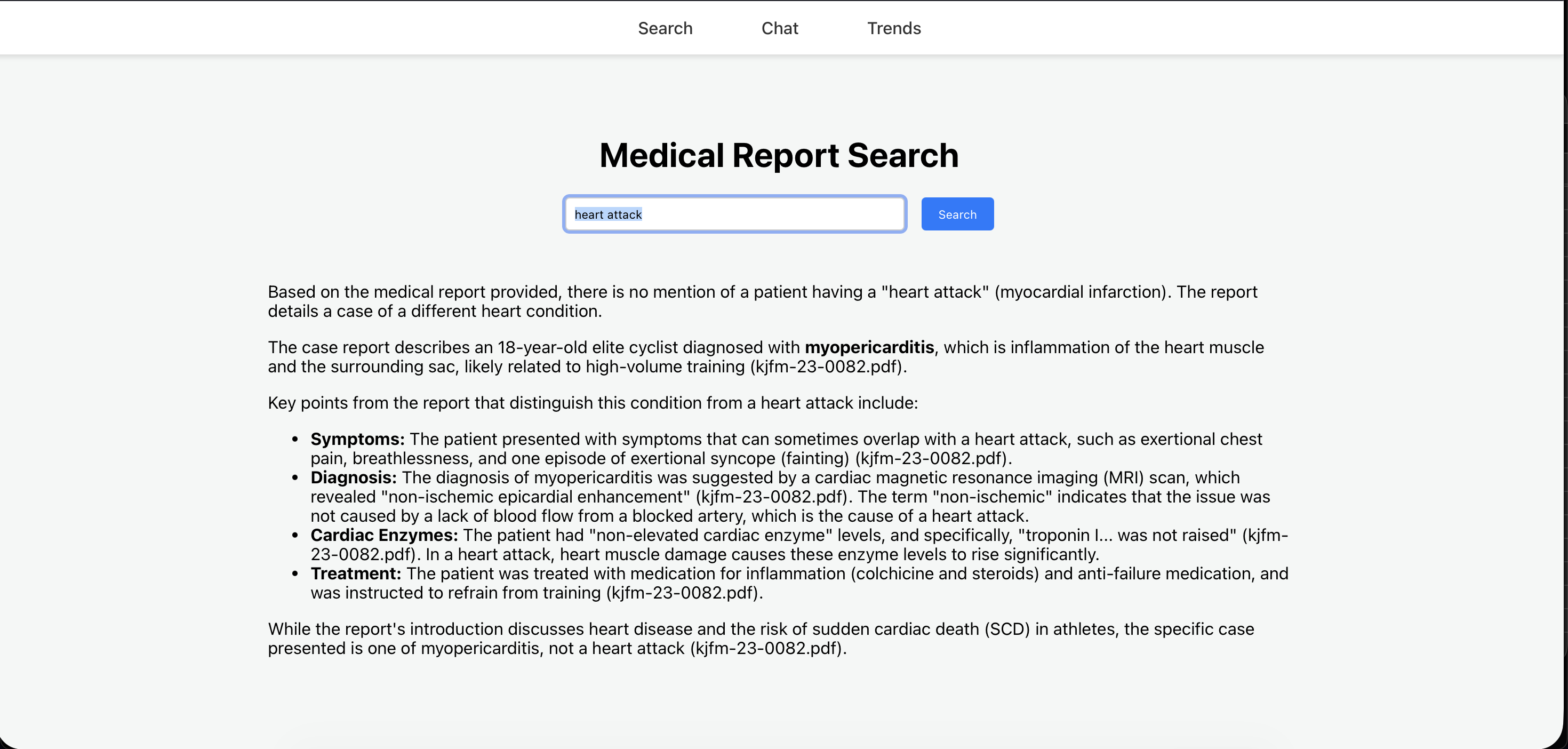Screen dimensions: 1568x749
Task: Click the "18-year-old elite cyclist" text
Action: click(x=587, y=347)
